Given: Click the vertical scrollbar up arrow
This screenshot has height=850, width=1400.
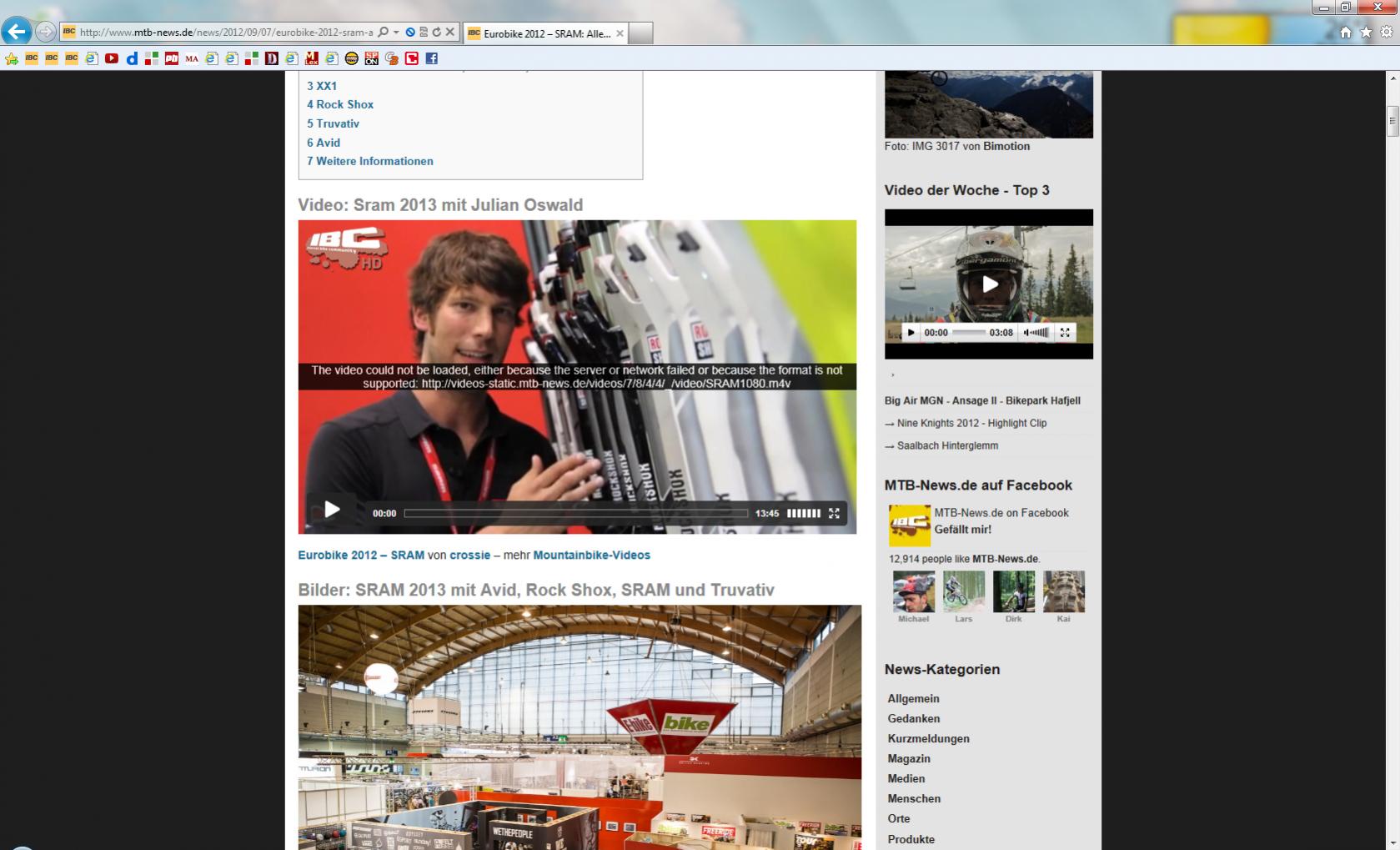Looking at the screenshot, I should (1392, 78).
